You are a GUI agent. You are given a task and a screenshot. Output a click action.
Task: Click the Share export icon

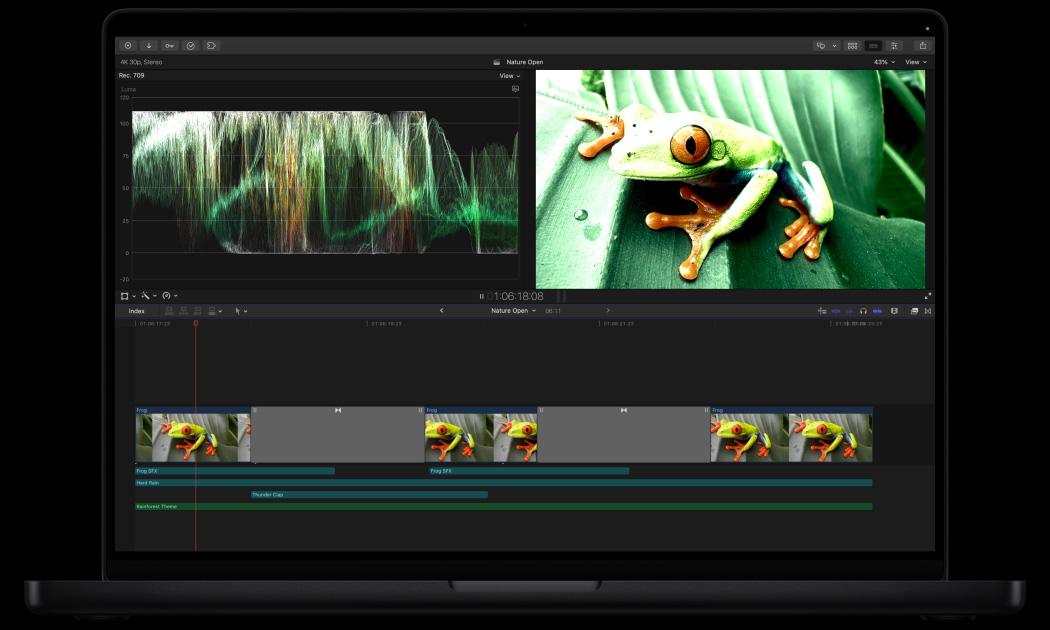pyautogui.click(x=922, y=46)
